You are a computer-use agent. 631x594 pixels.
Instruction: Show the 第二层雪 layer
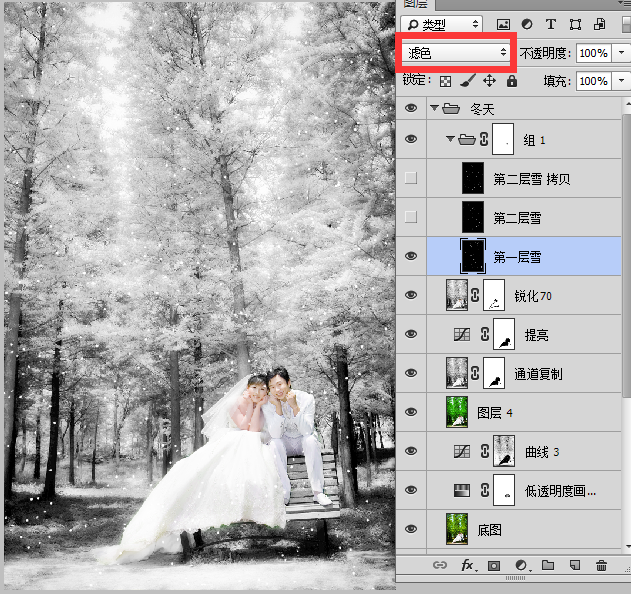pos(411,217)
